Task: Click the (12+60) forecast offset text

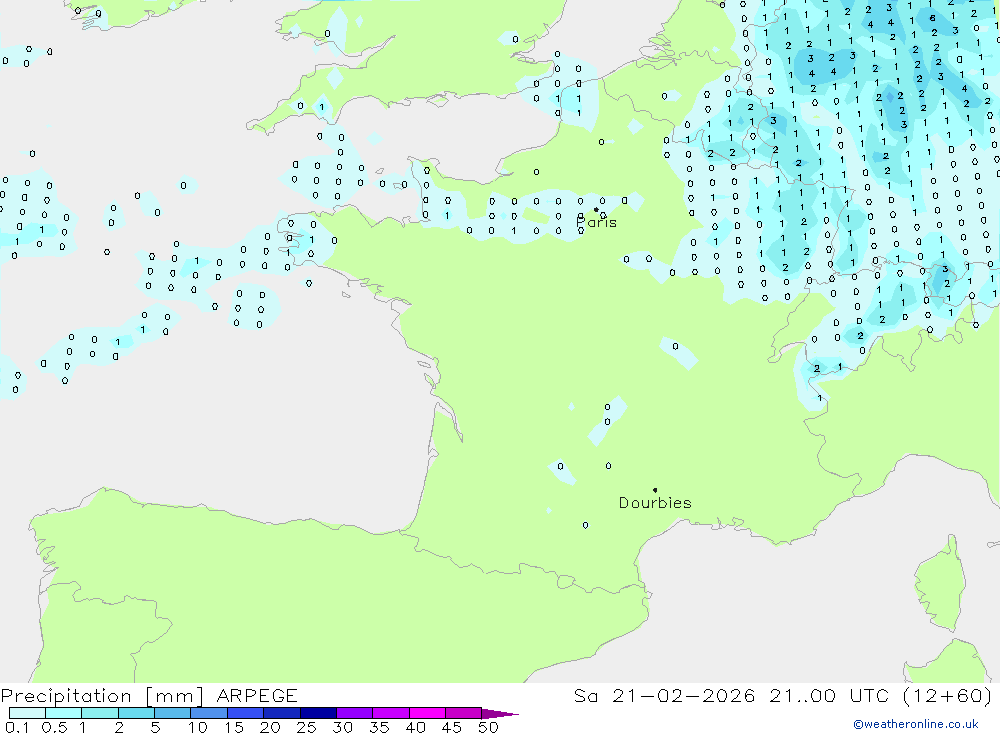Action: click(x=948, y=695)
